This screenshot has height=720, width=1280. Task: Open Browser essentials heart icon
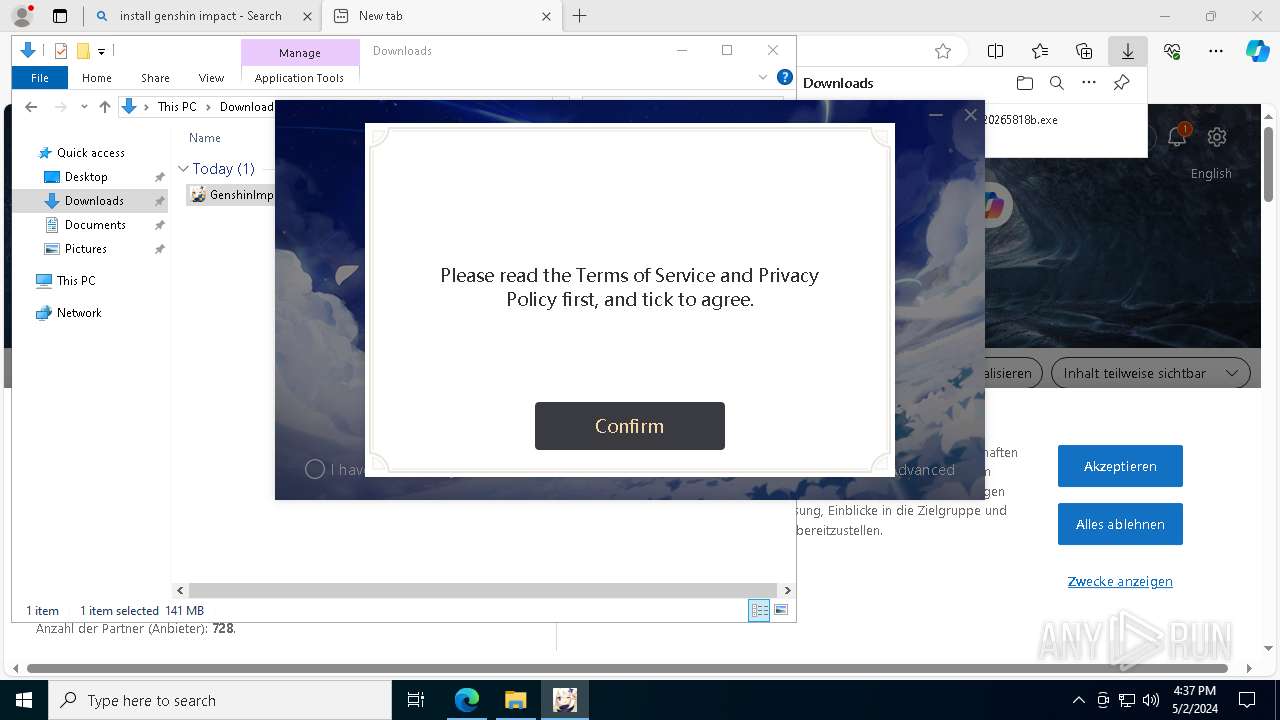pyautogui.click(x=1172, y=51)
